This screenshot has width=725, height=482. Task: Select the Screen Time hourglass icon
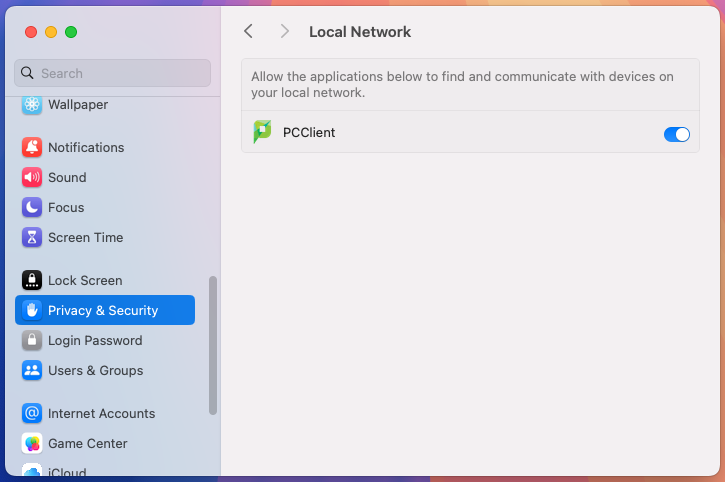(32, 237)
